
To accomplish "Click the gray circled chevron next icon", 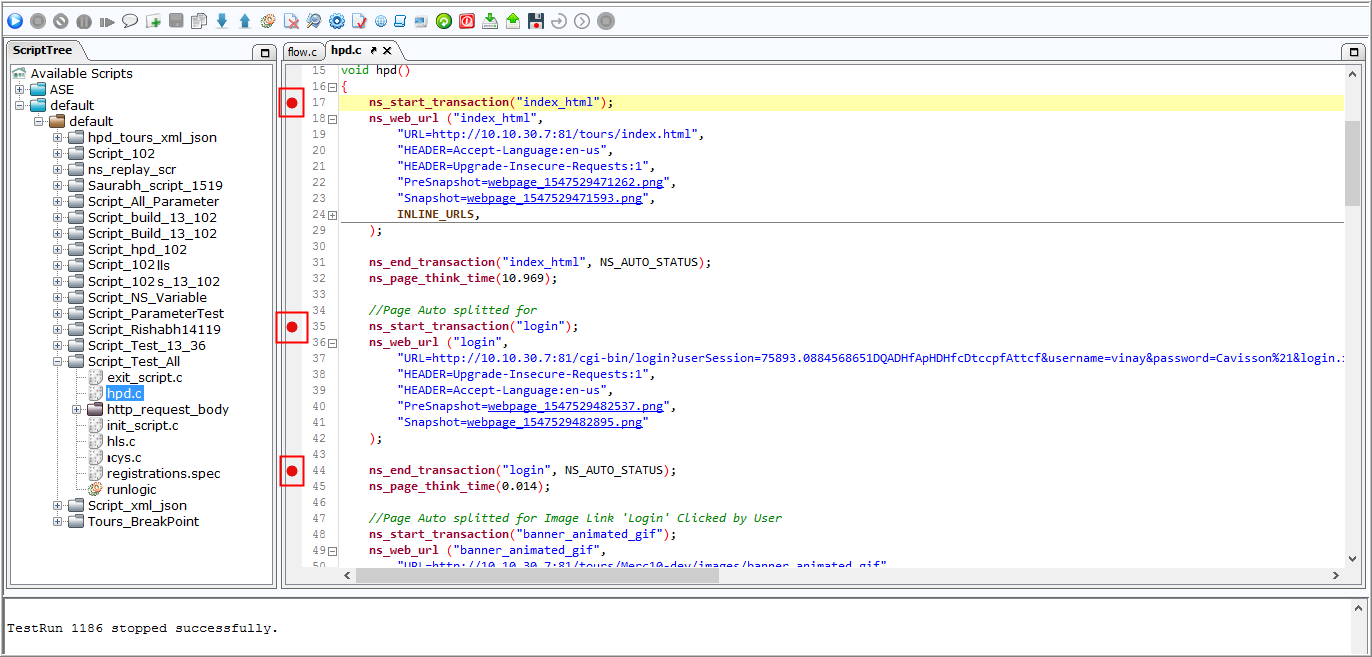I will click(582, 21).
